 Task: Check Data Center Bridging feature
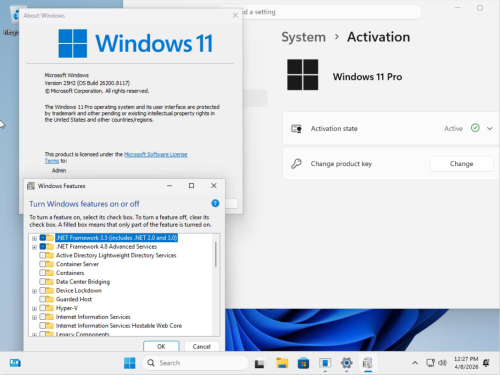tap(43, 282)
